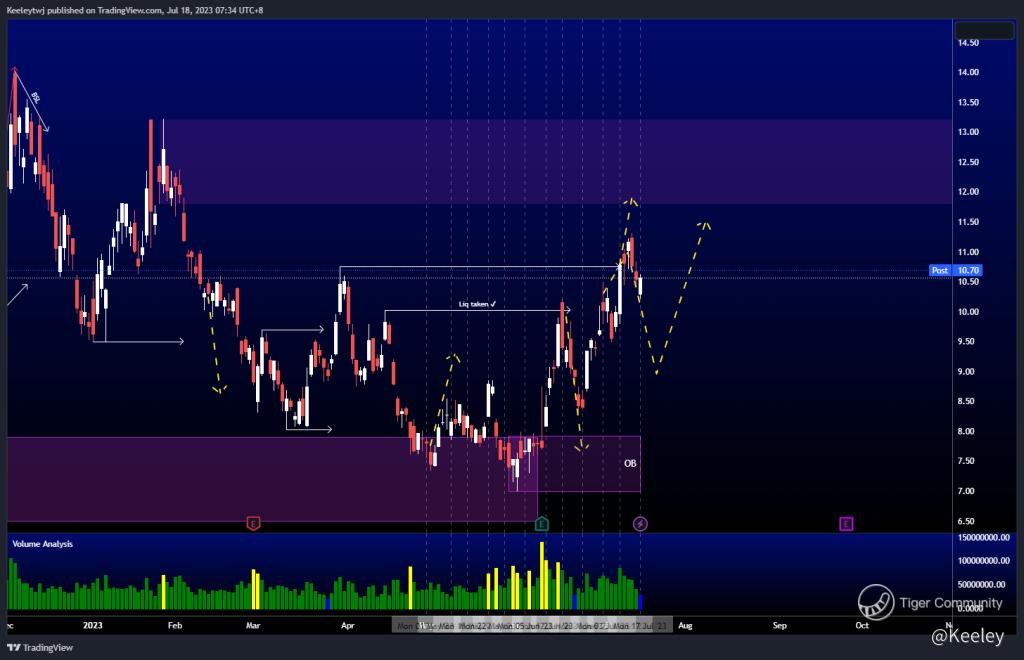Click the 12.00 price axis label

(x=968, y=192)
